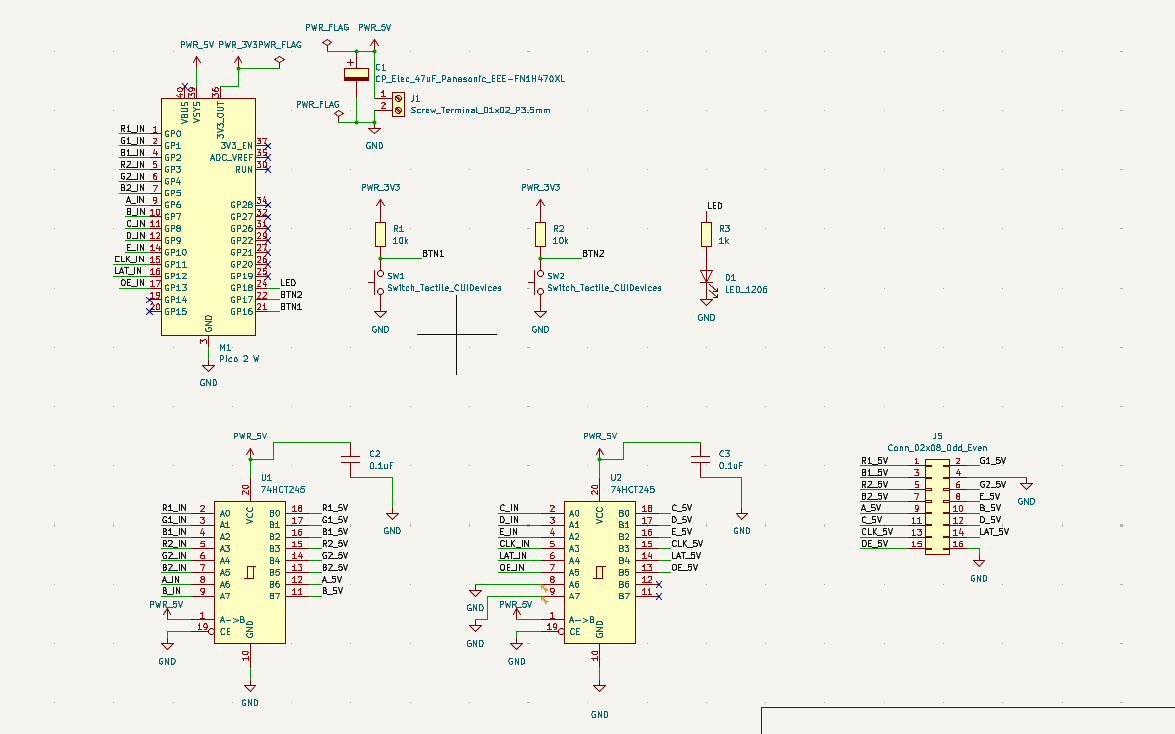Click the 'Pico 2 W' value text
Viewport: 1175px width, 734px height.
click(x=239, y=358)
